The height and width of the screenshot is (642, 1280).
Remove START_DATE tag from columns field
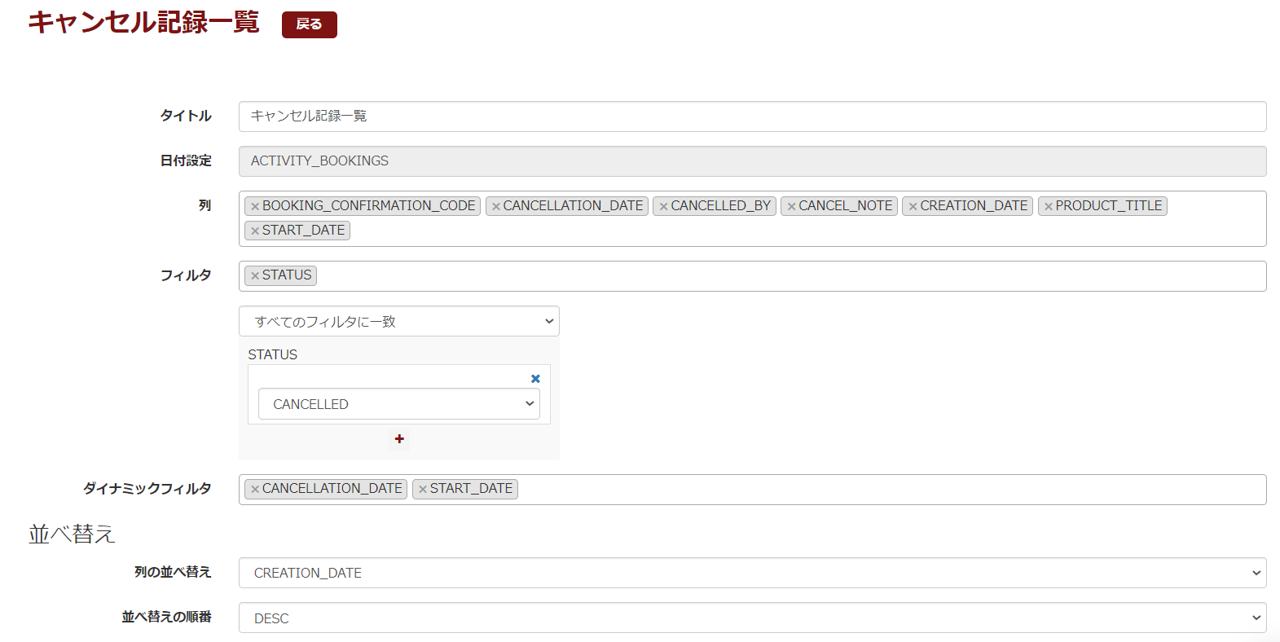pyautogui.click(x=255, y=231)
